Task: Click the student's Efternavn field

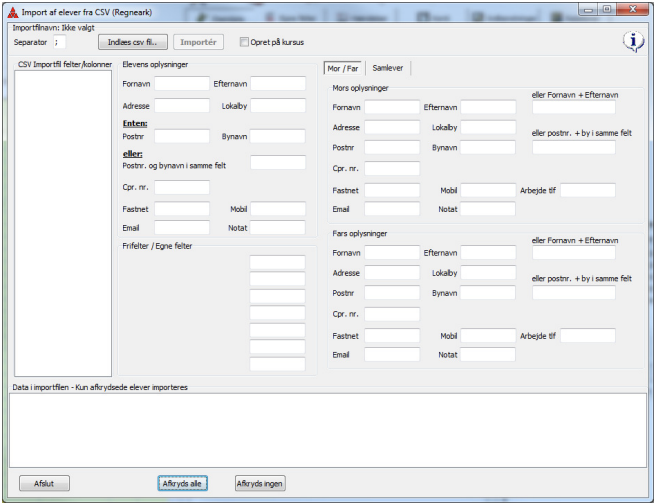Action: tap(278, 84)
